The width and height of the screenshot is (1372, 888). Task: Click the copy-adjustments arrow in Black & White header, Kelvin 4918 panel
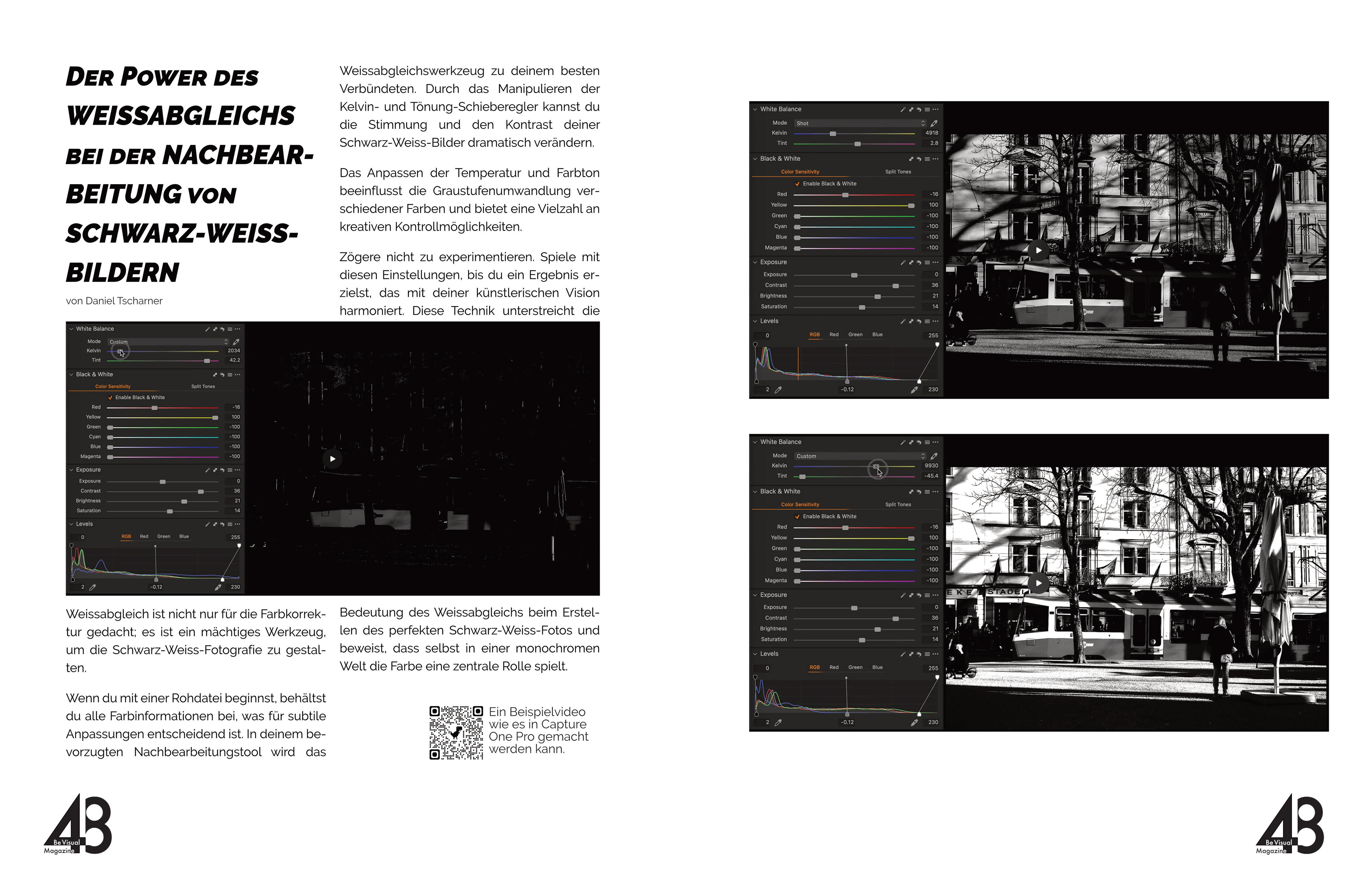coord(911,159)
